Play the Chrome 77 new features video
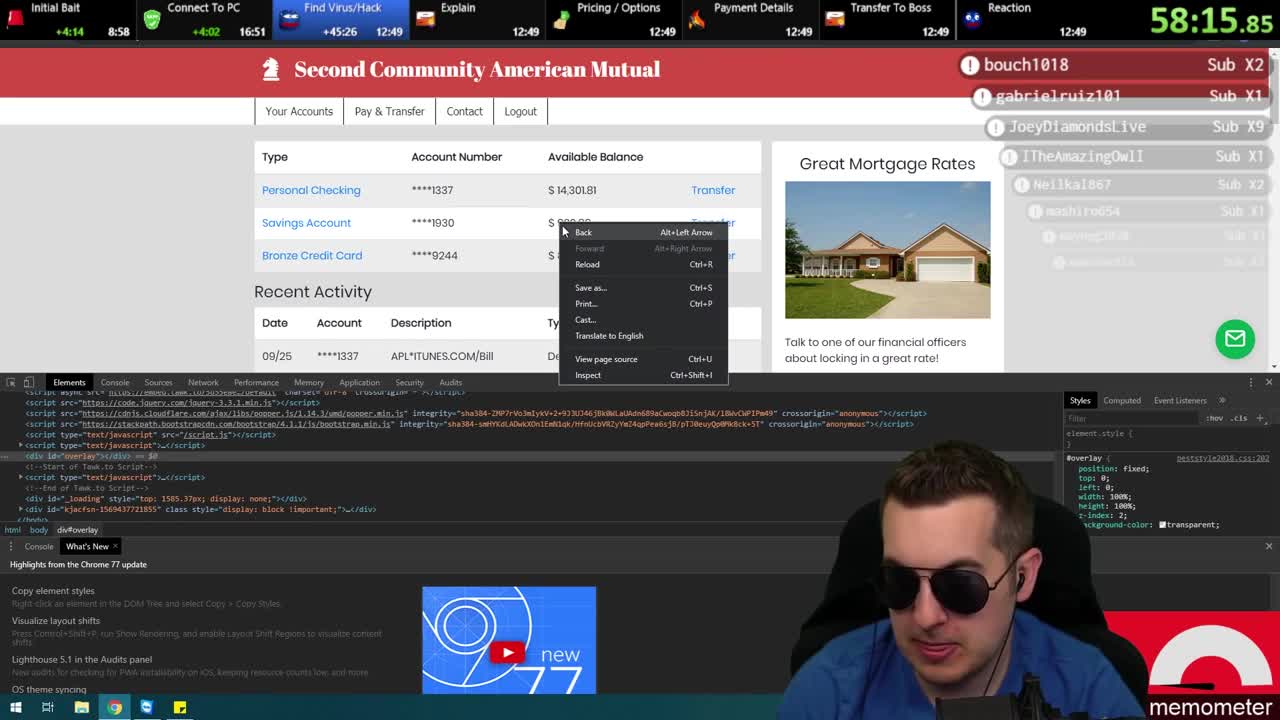This screenshot has width=1280, height=720. pyautogui.click(x=508, y=652)
